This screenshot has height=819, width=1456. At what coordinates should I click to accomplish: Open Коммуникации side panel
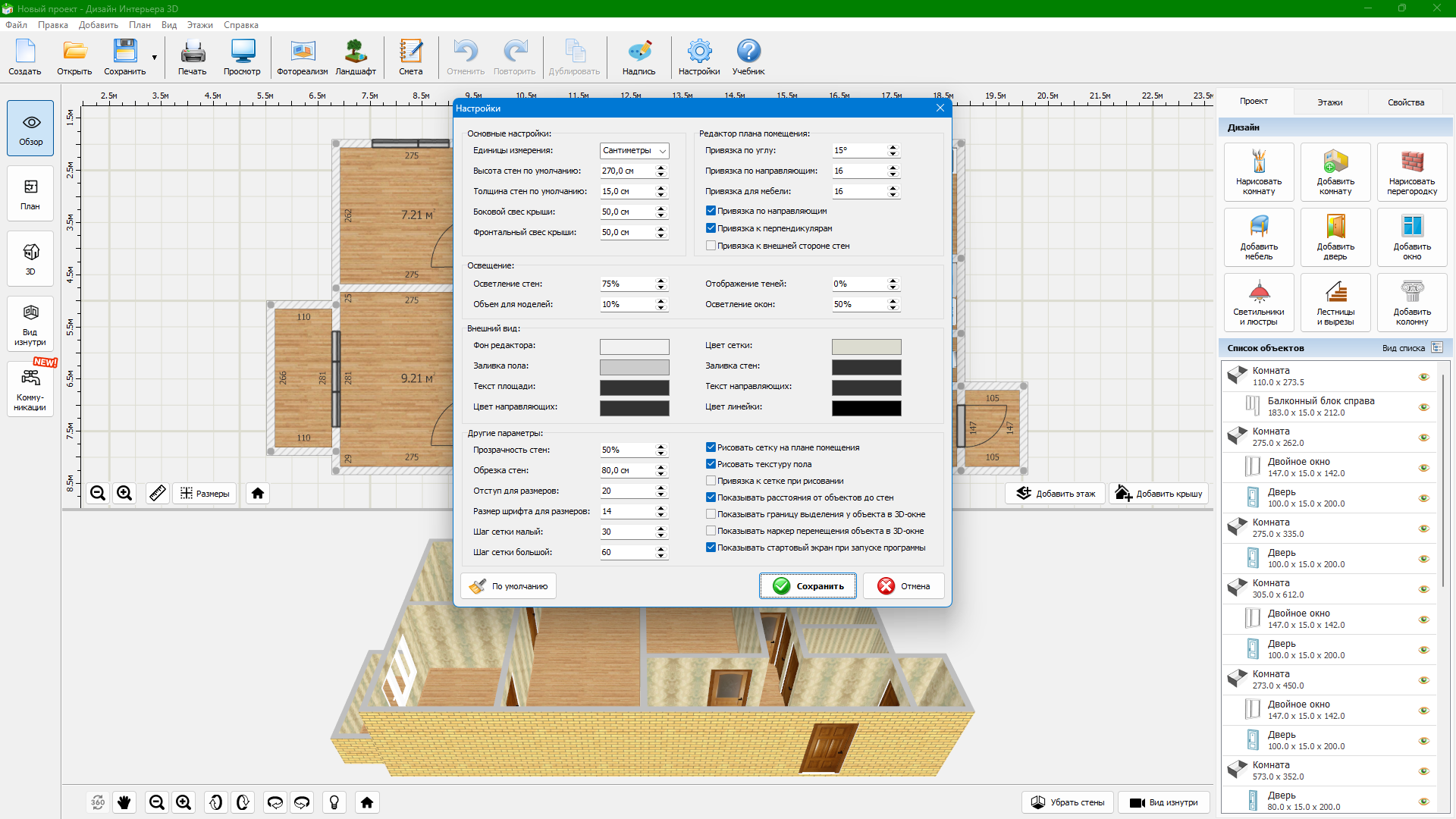click(x=30, y=389)
